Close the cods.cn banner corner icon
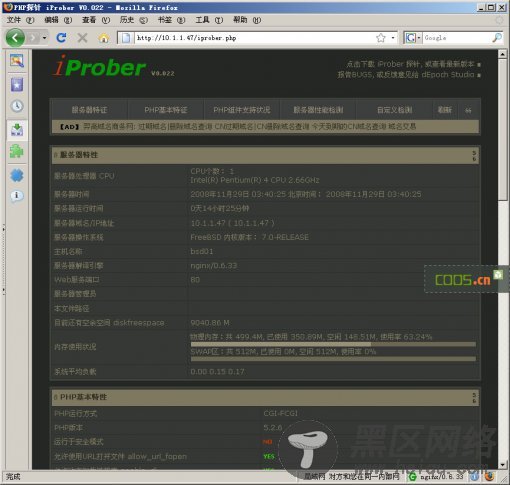Image resolution: width=510 pixels, height=485 pixels. [498, 275]
